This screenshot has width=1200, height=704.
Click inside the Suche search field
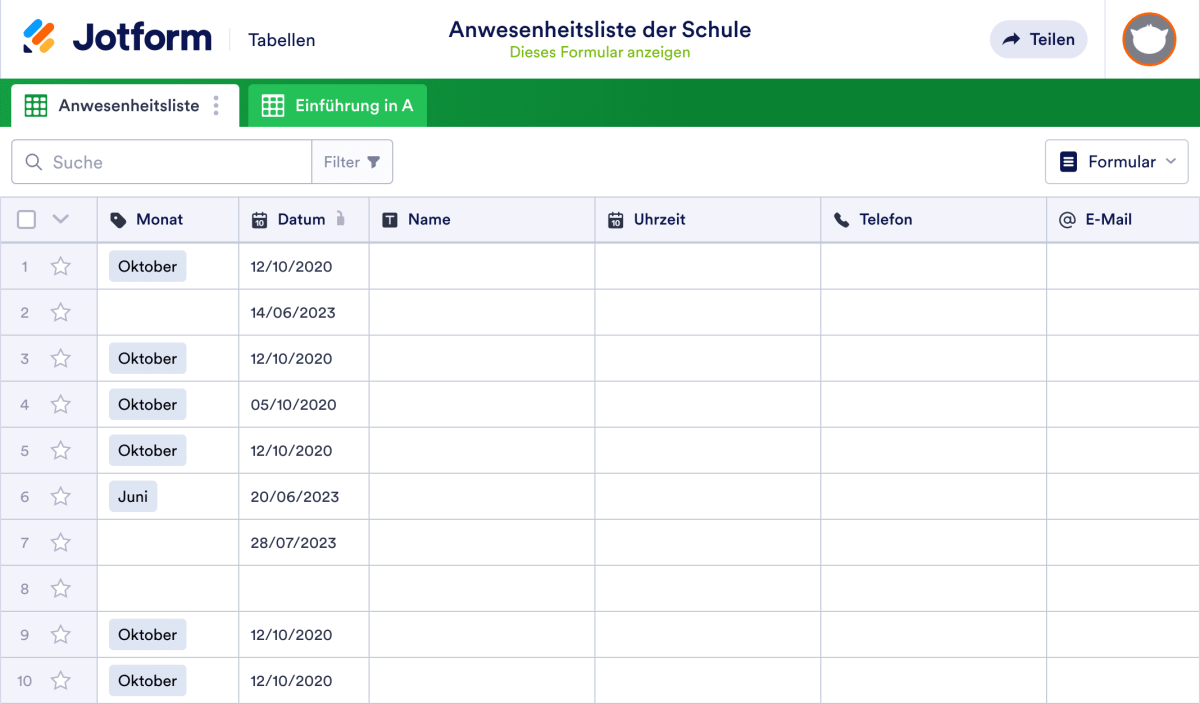point(160,161)
